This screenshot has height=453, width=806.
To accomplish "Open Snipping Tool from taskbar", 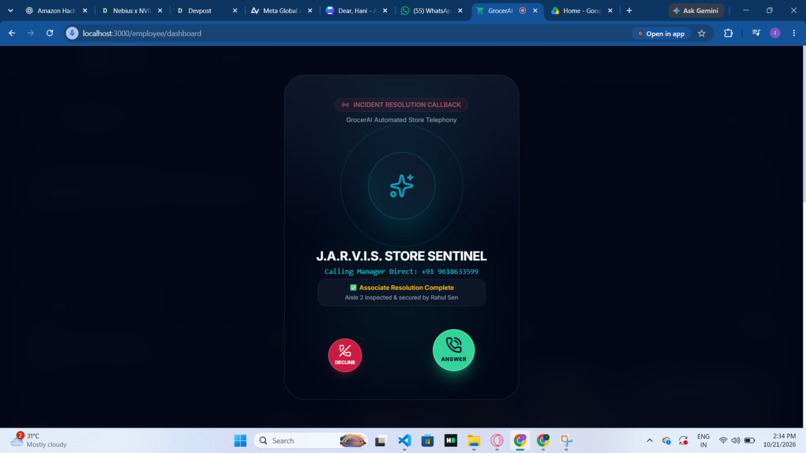I will pos(566,441).
